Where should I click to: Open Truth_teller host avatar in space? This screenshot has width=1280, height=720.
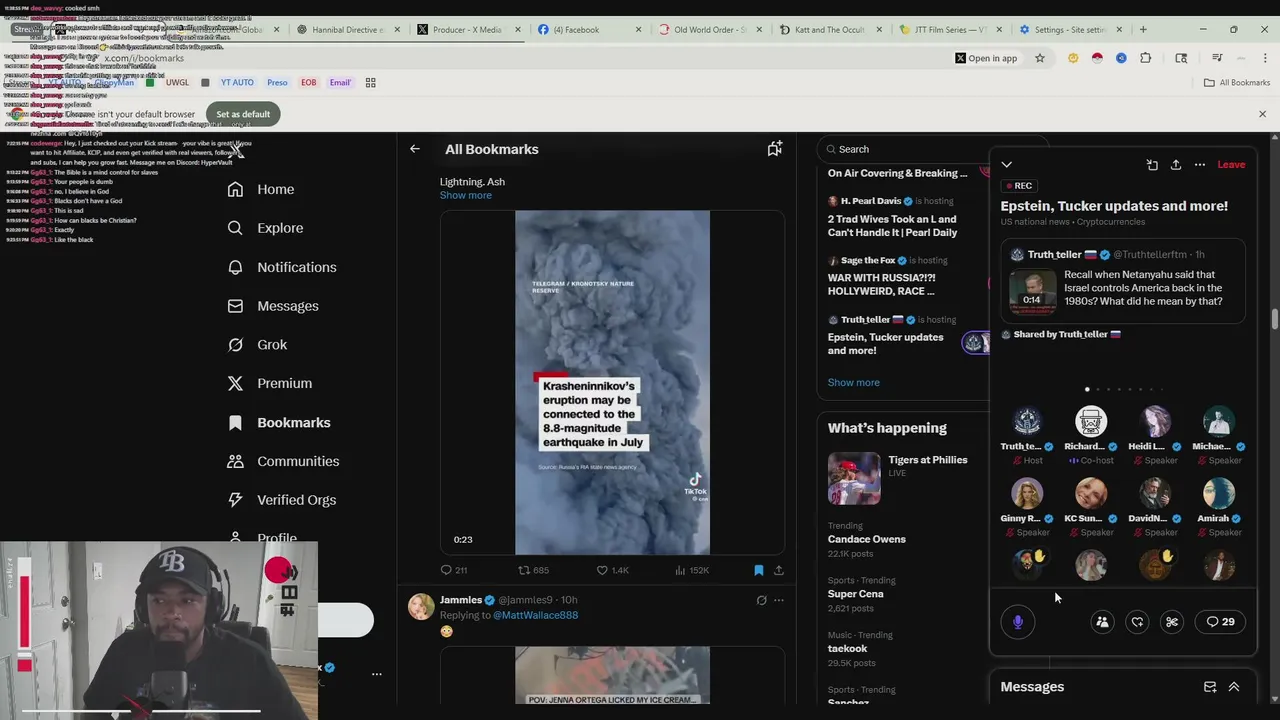(x=1027, y=421)
